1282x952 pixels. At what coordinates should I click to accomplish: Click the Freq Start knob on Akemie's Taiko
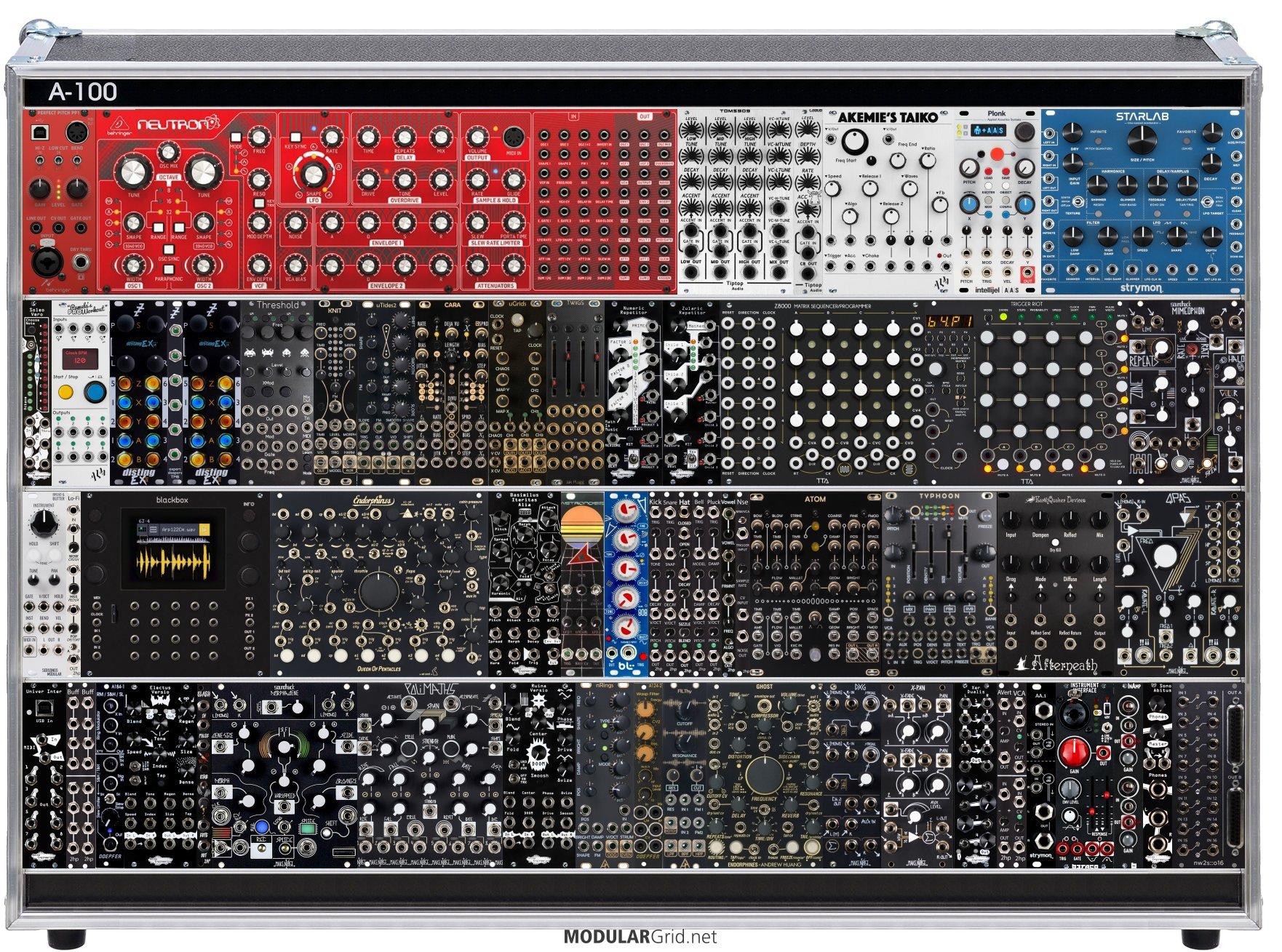855,142
